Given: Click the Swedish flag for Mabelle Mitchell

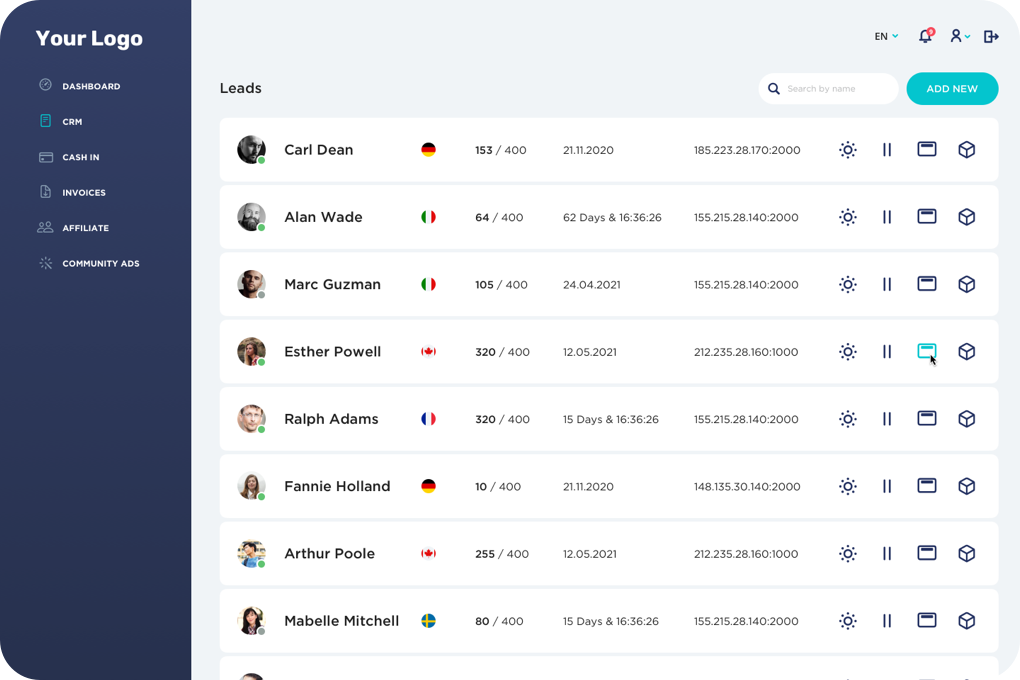Looking at the screenshot, I should [428, 621].
